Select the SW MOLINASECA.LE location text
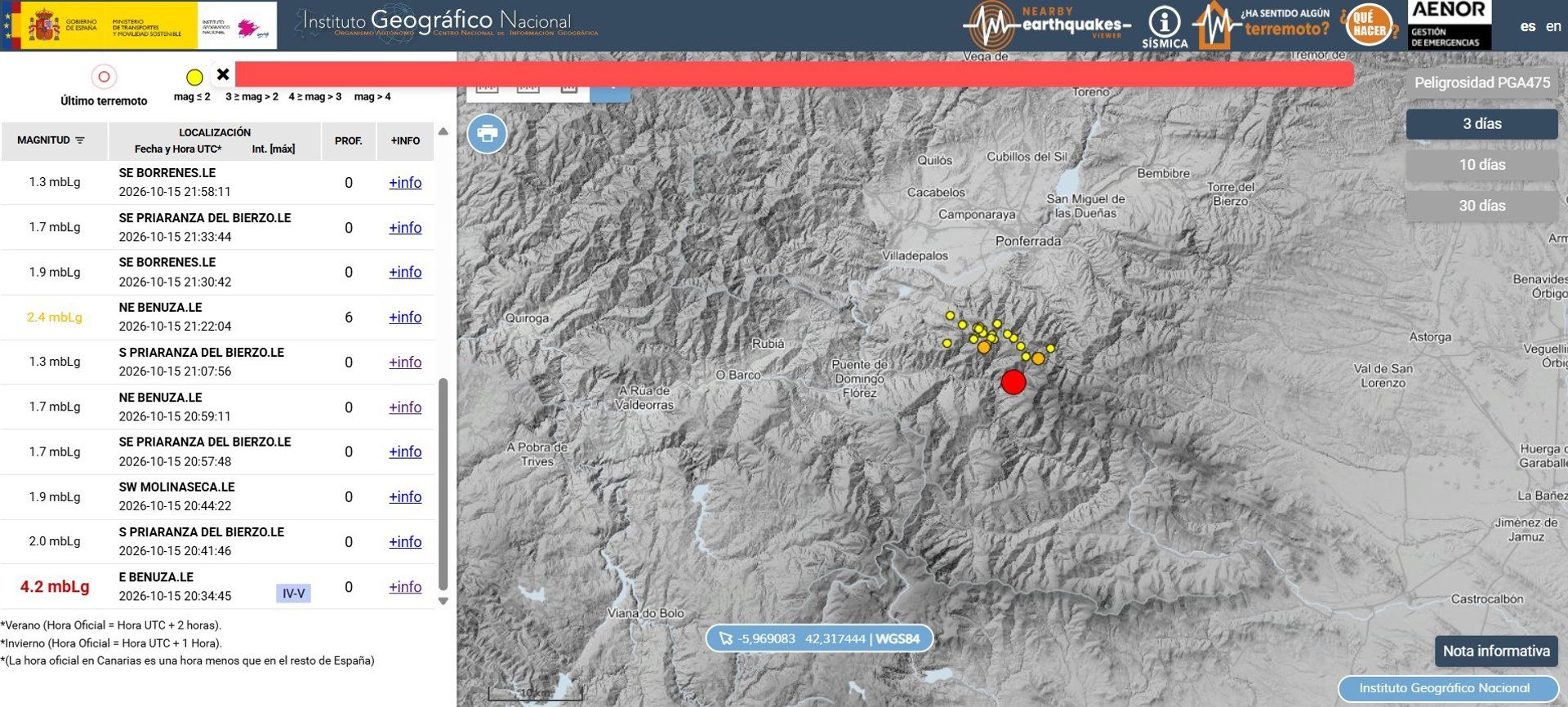The height and width of the screenshot is (707, 1568). (x=176, y=487)
